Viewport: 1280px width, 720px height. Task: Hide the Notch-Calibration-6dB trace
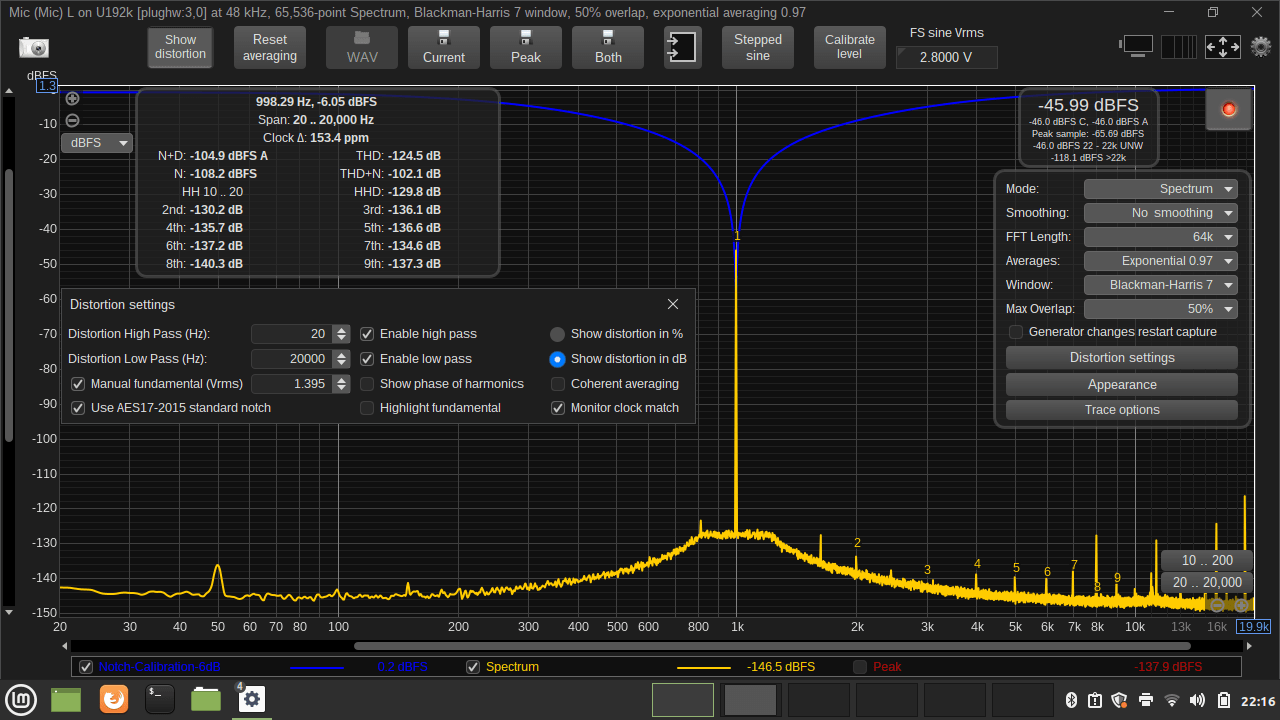tap(86, 667)
